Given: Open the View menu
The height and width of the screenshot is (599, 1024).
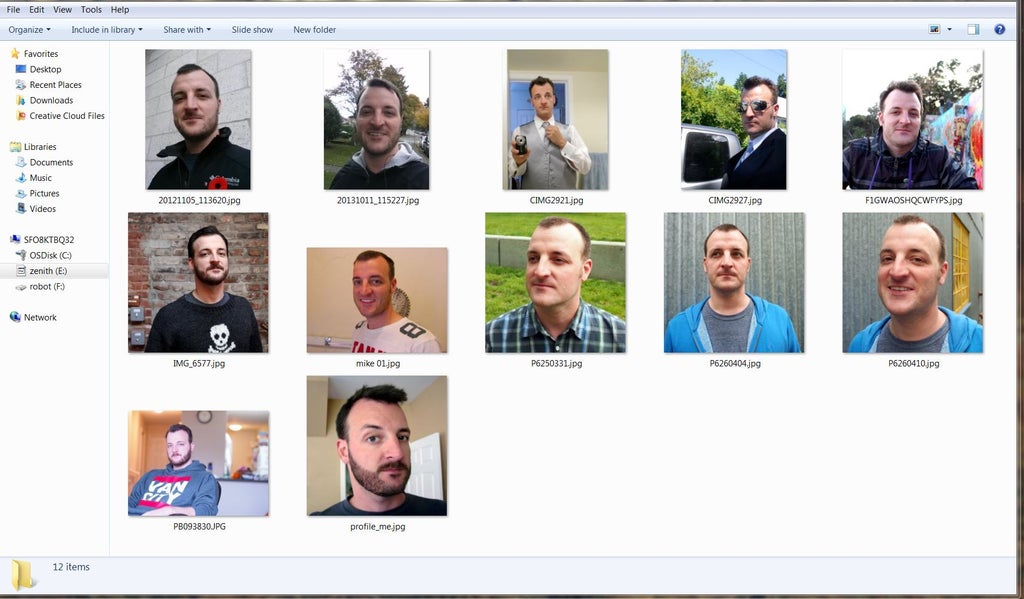Looking at the screenshot, I should [x=62, y=10].
